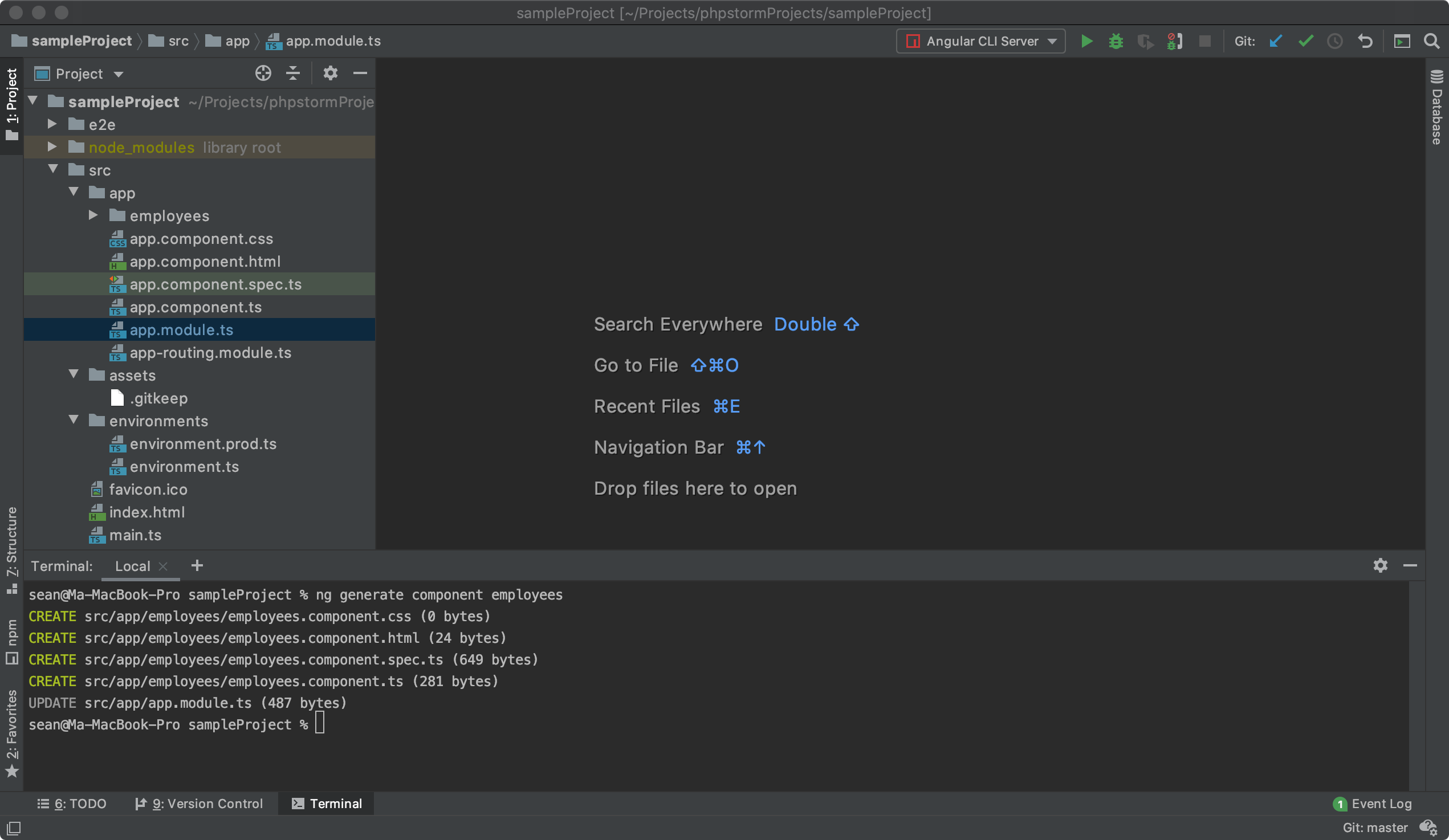Collapse all in Project panel
The width and height of the screenshot is (1449, 840).
pos(292,74)
